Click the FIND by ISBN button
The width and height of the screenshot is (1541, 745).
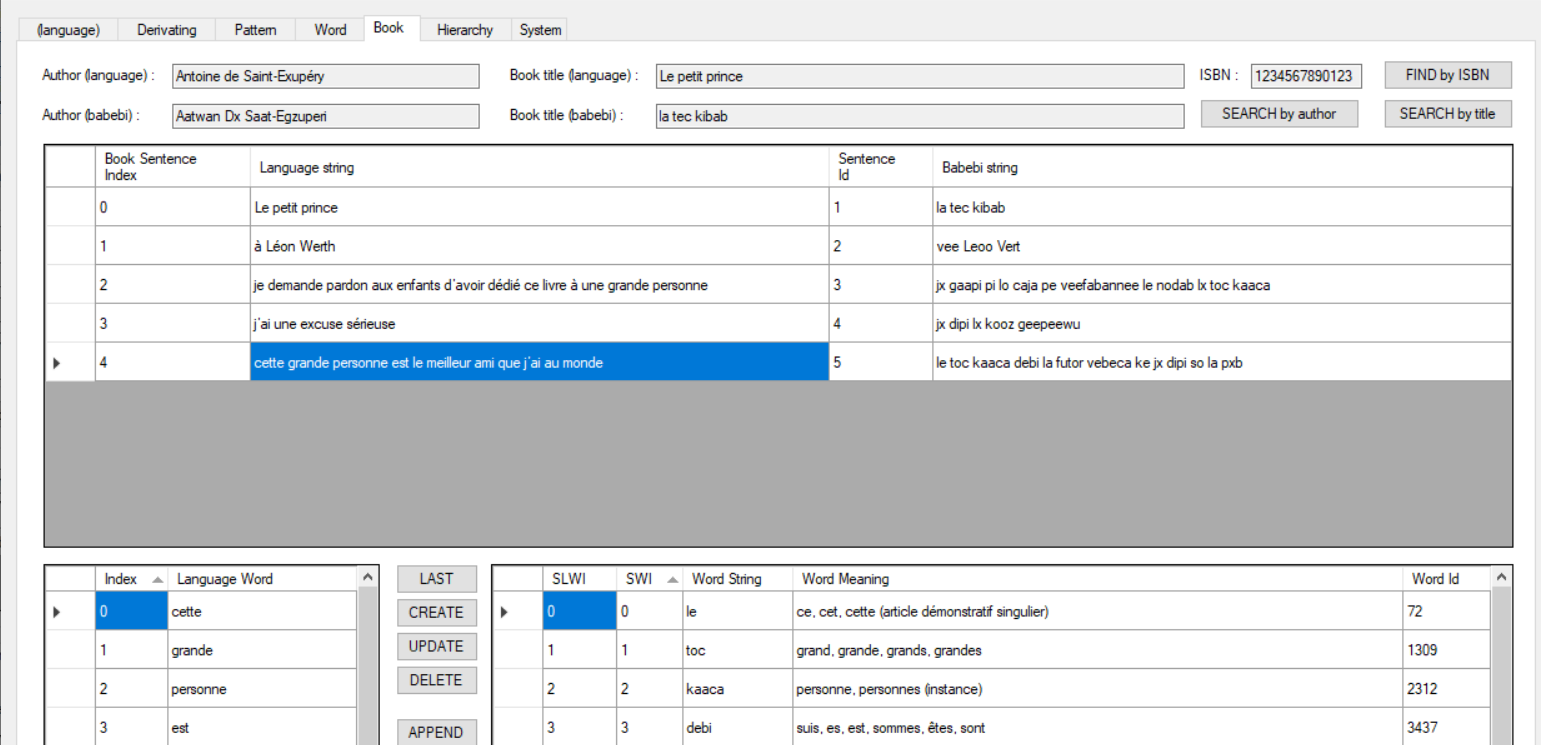[x=1447, y=75]
